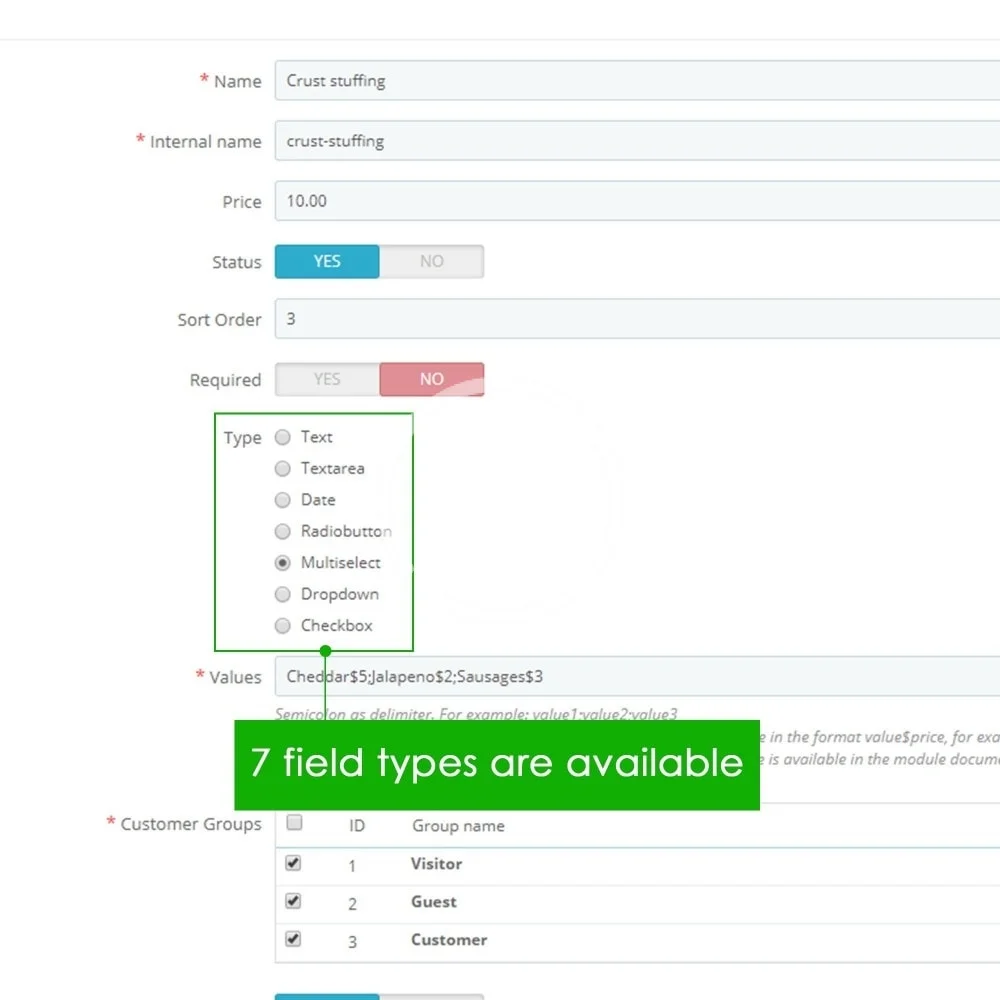Click the Price input field
This screenshot has height=1000, width=1000.
coord(636,201)
